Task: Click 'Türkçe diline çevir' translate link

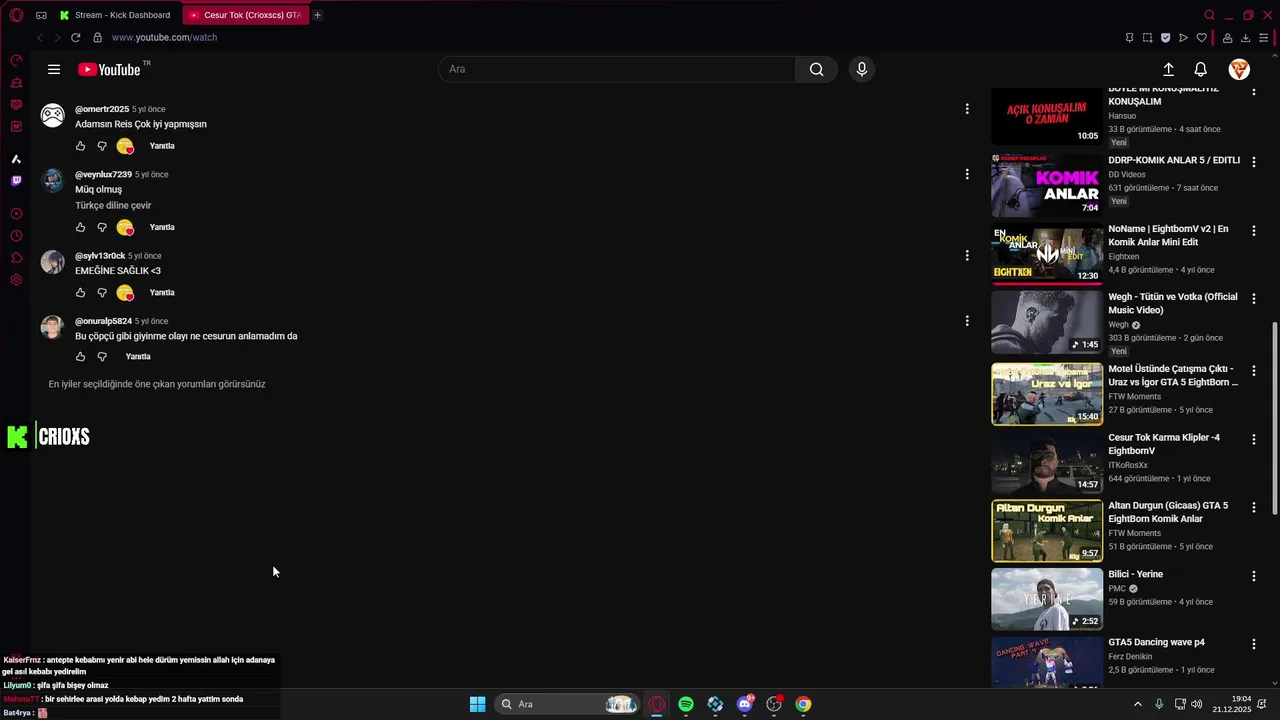Action: click(113, 206)
